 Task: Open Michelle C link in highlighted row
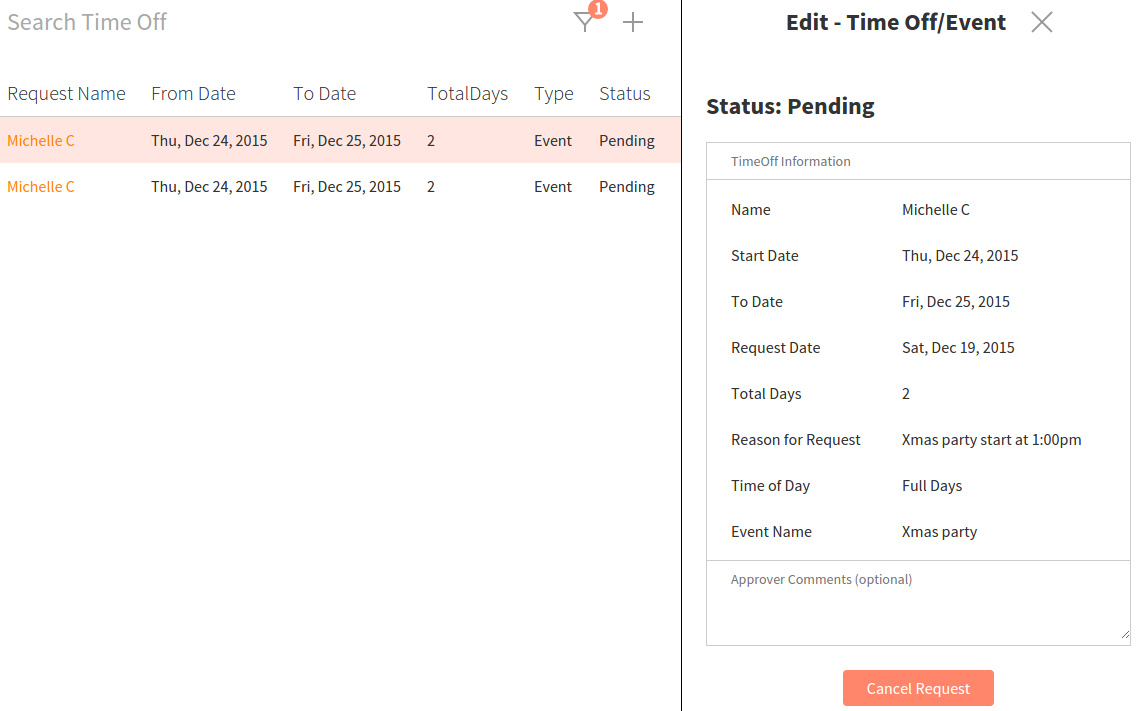[41, 141]
